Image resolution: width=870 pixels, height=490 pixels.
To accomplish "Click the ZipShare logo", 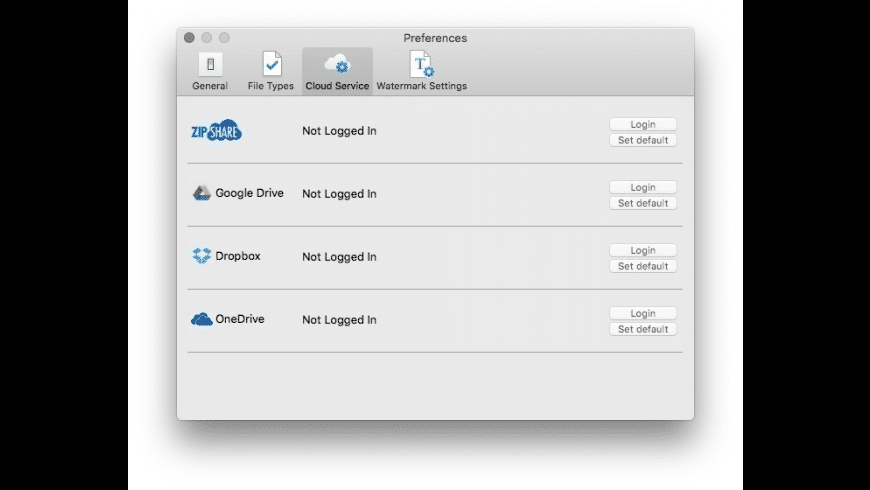I will point(216,131).
